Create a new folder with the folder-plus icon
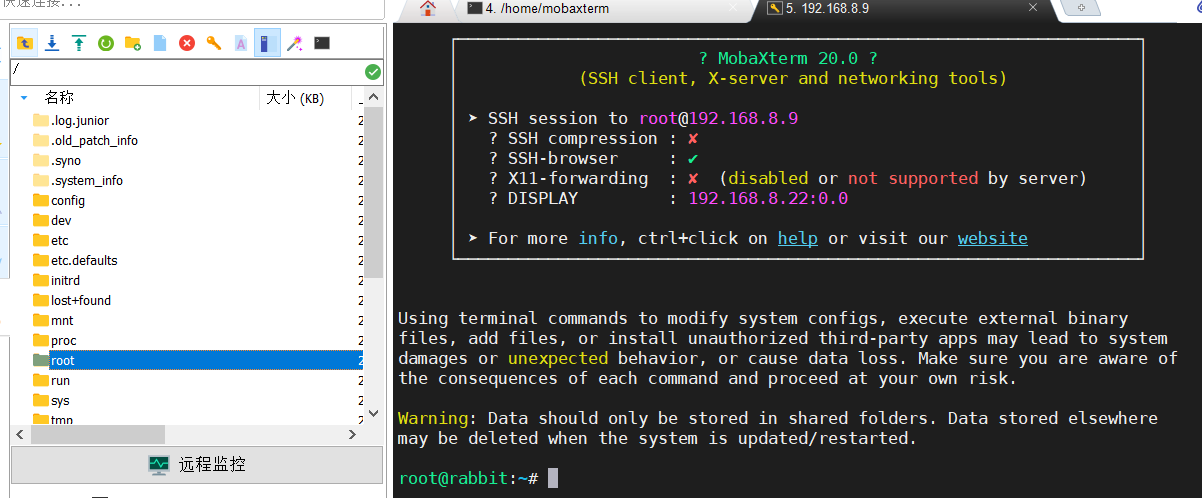 [x=132, y=43]
